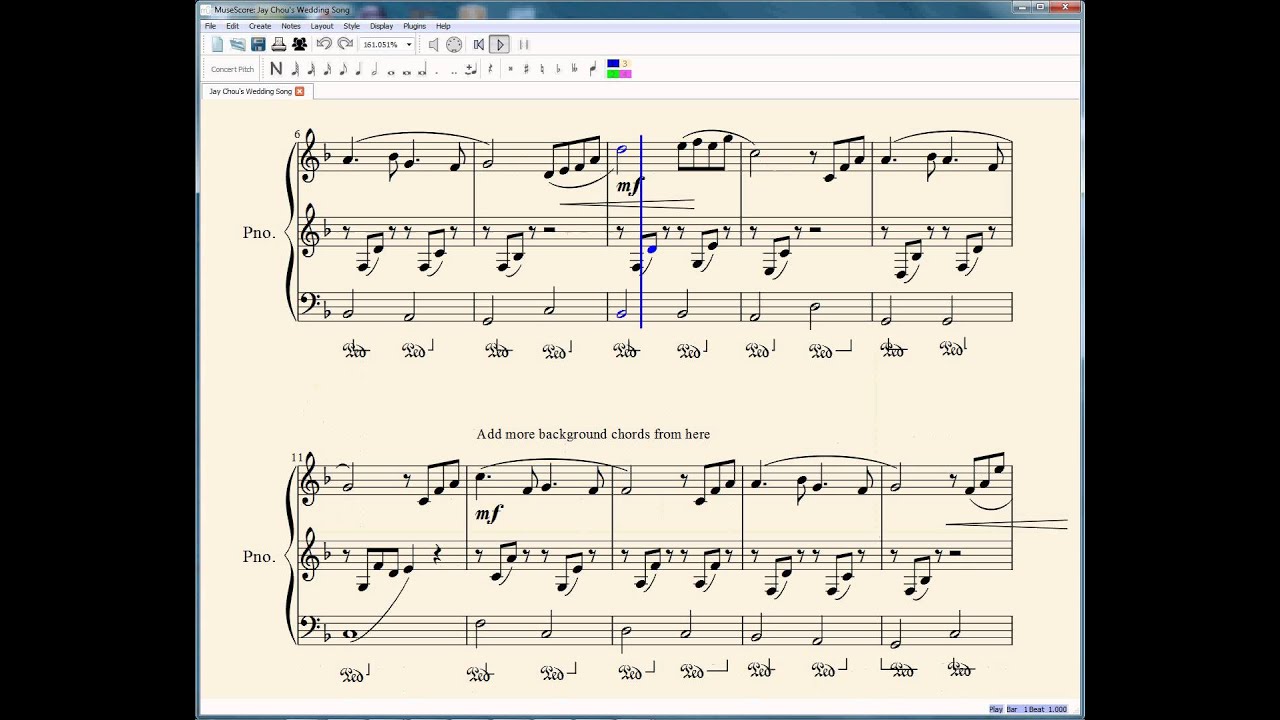Print the score with the printer icon
The width and height of the screenshot is (1280, 720).
(279, 44)
